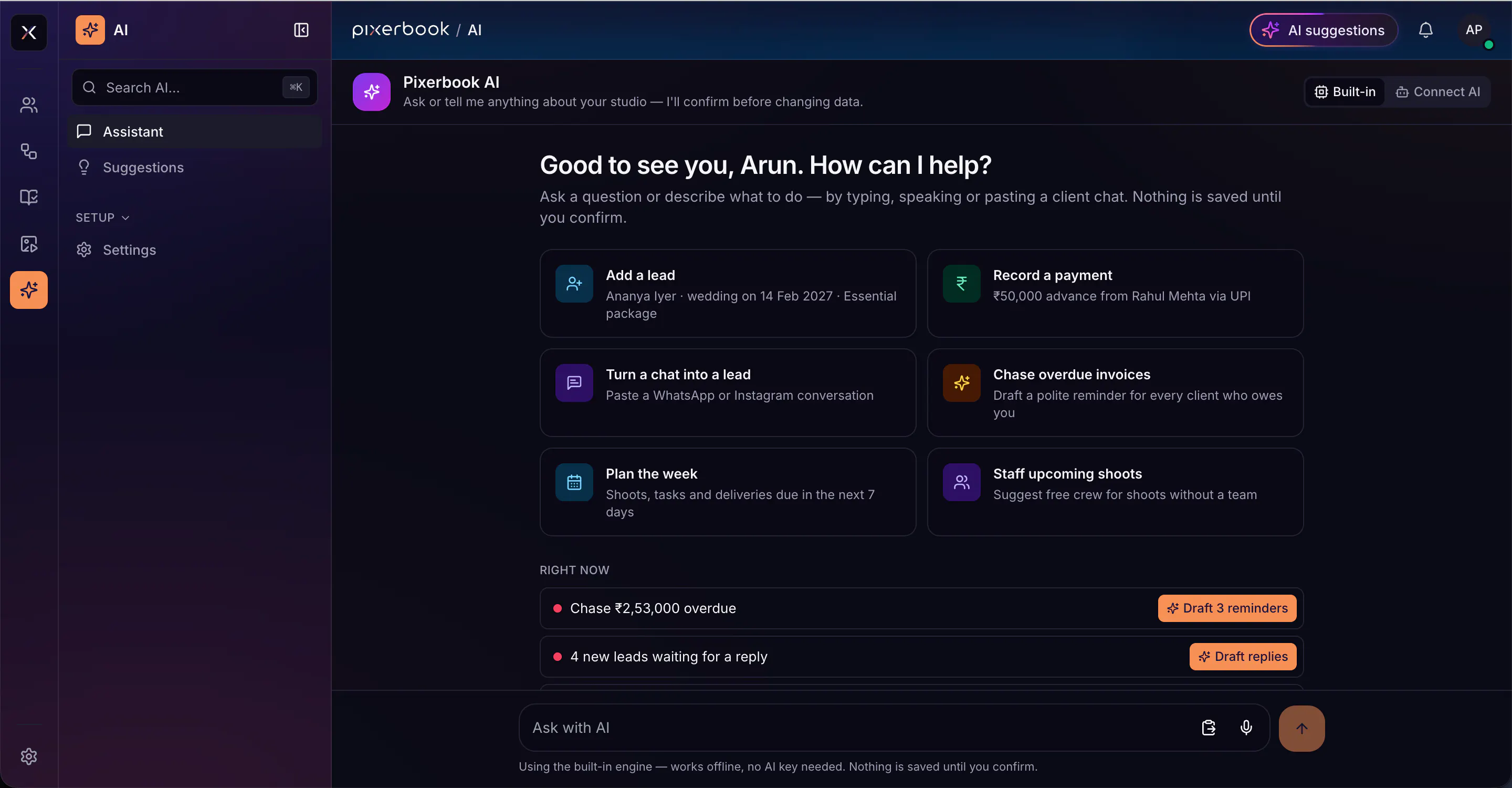Open the gear icon at rail bottom

click(29, 756)
